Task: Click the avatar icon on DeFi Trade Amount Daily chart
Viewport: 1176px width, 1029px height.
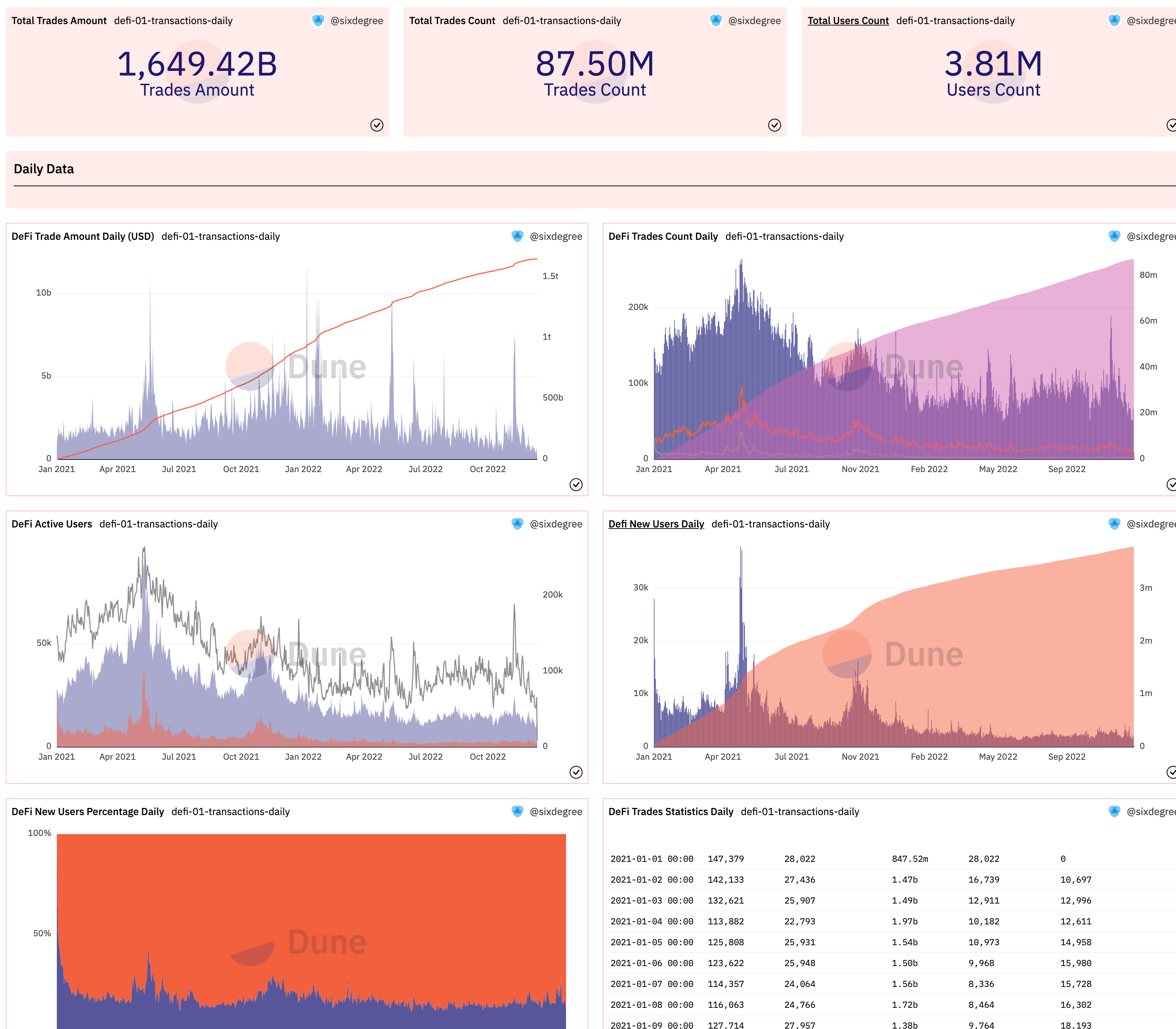Action: click(518, 236)
